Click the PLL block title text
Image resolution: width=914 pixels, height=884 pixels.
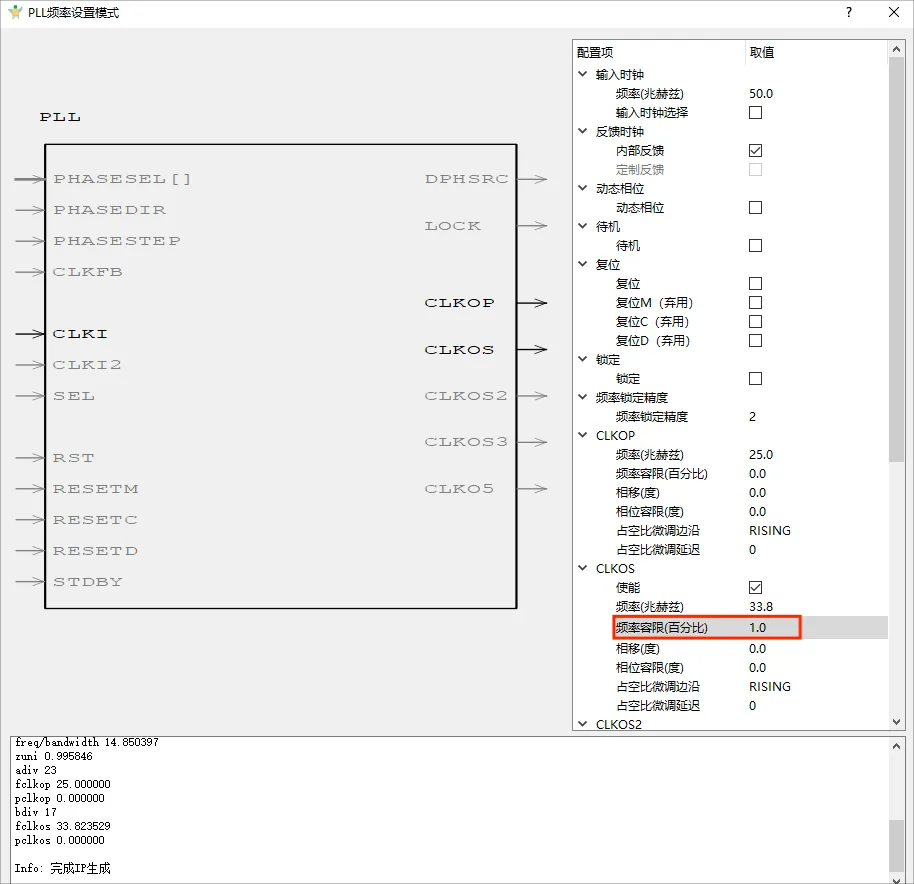tap(60, 117)
